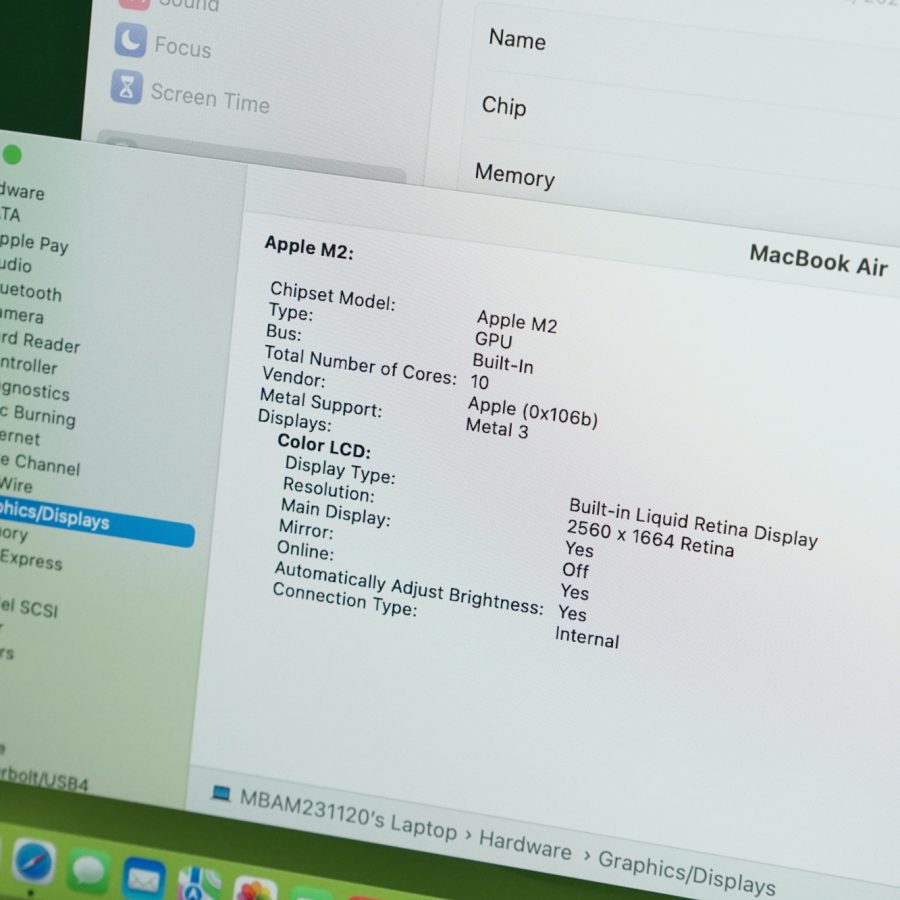The width and height of the screenshot is (900, 900).
Task: Click the Automatically Adjust Brightness: label
Action: (408, 587)
